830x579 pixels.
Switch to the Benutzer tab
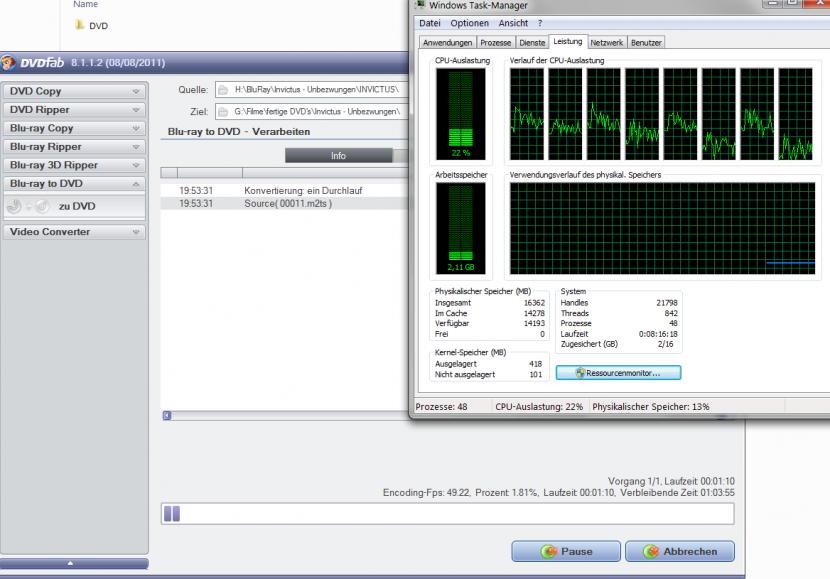pos(646,42)
